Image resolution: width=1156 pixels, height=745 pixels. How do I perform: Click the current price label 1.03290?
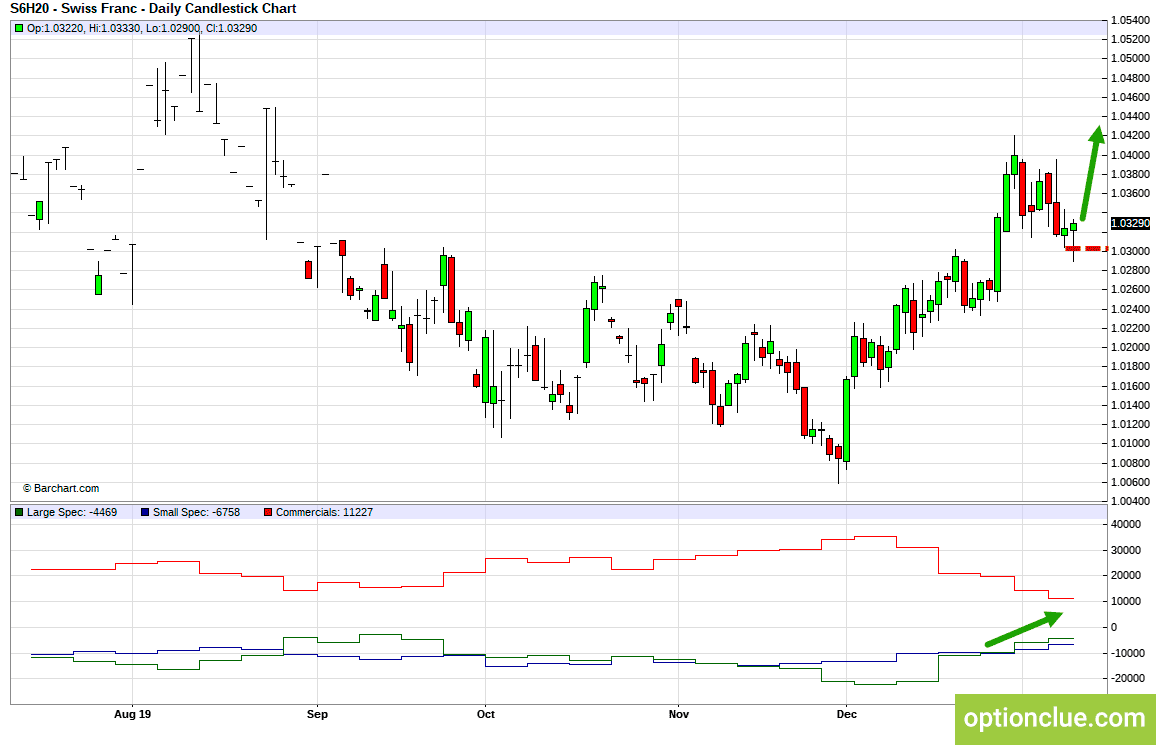(1130, 223)
